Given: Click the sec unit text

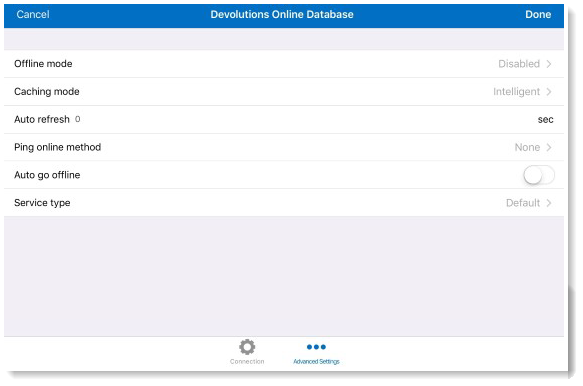Looking at the screenshot, I should (545, 120).
